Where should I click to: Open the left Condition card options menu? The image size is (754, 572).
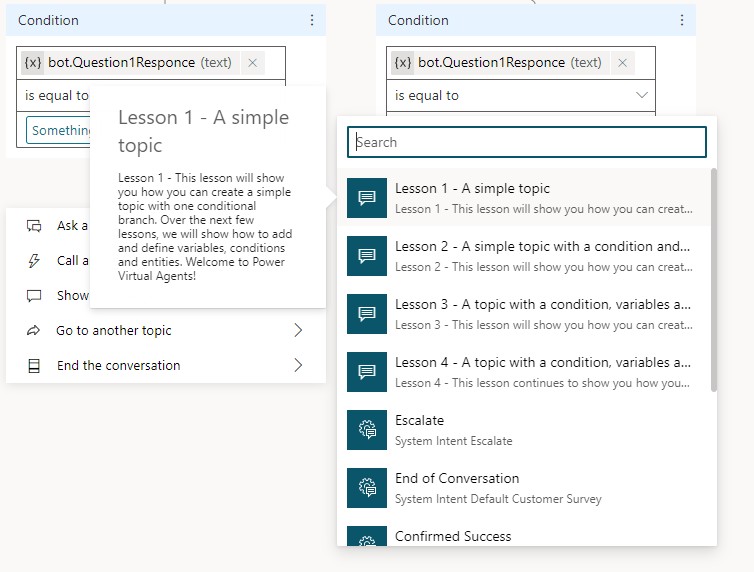pos(312,20)
